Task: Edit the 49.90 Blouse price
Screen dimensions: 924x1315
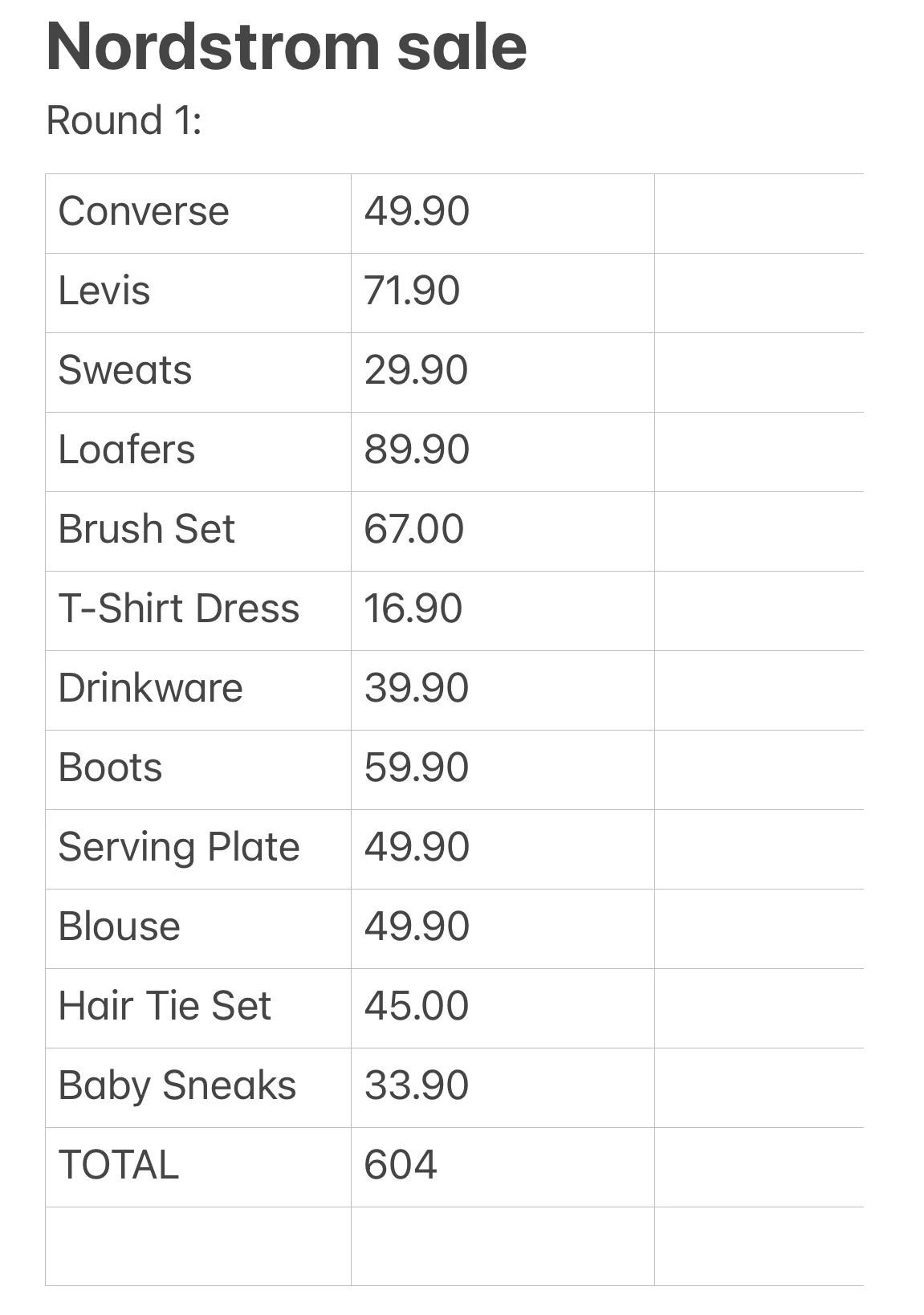Action: 503,929
